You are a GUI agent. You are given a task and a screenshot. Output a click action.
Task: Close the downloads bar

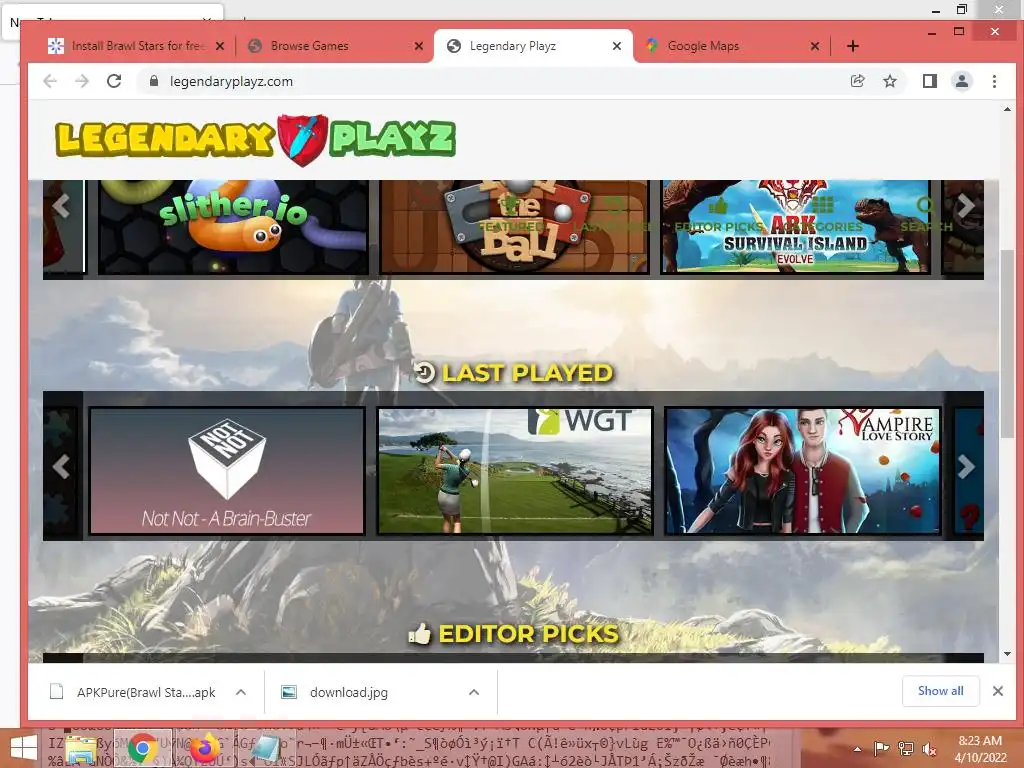(997, 691)
